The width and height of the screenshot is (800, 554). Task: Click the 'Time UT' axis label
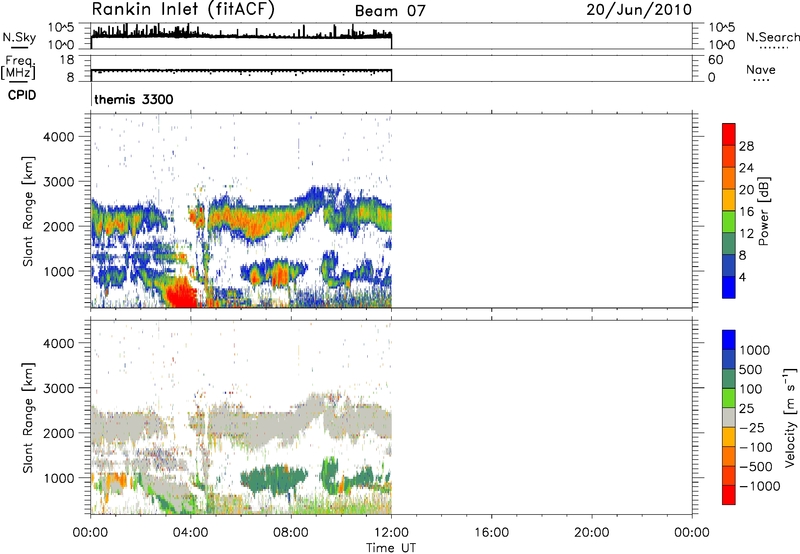tap(391, 548)
